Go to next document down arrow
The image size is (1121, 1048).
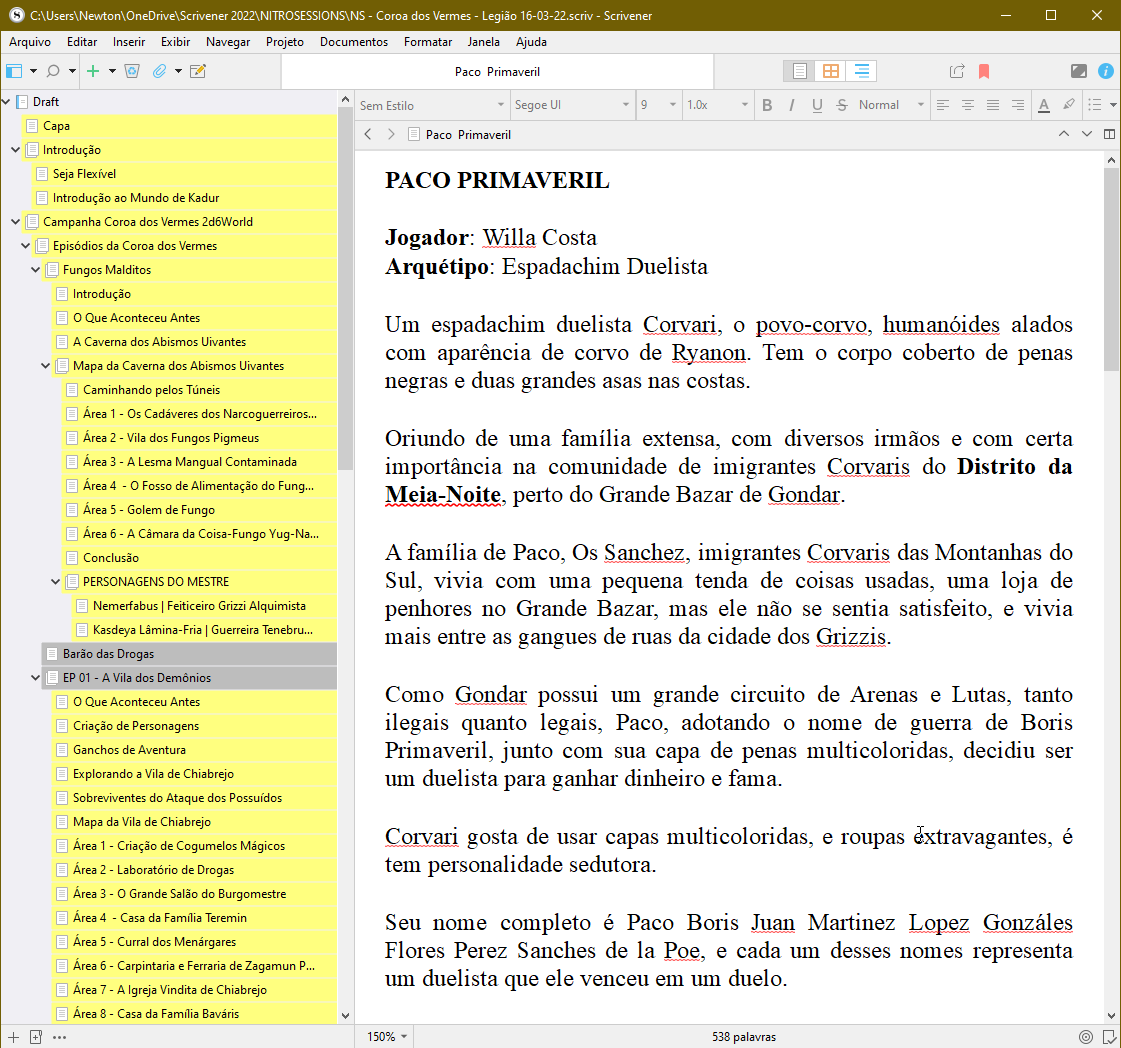[x=1087, y=134]
